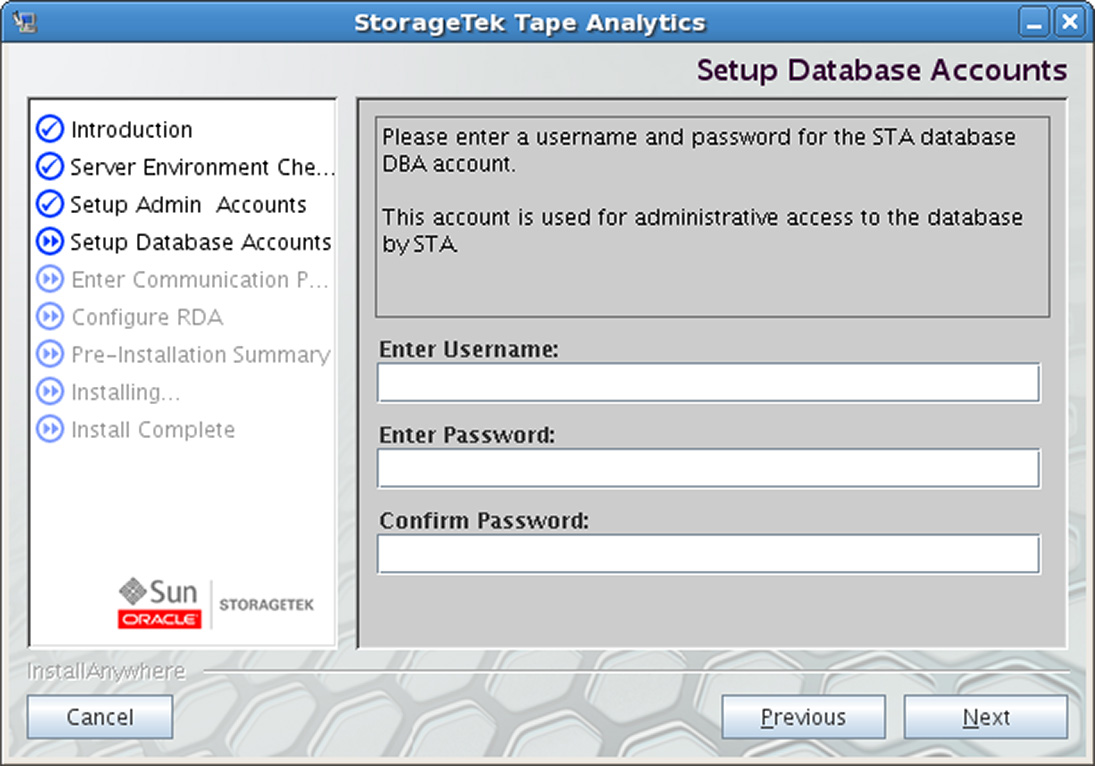Select the Pre-Installation Summary step label
The width and height of the screenshot is (1095, 766).
201,355
